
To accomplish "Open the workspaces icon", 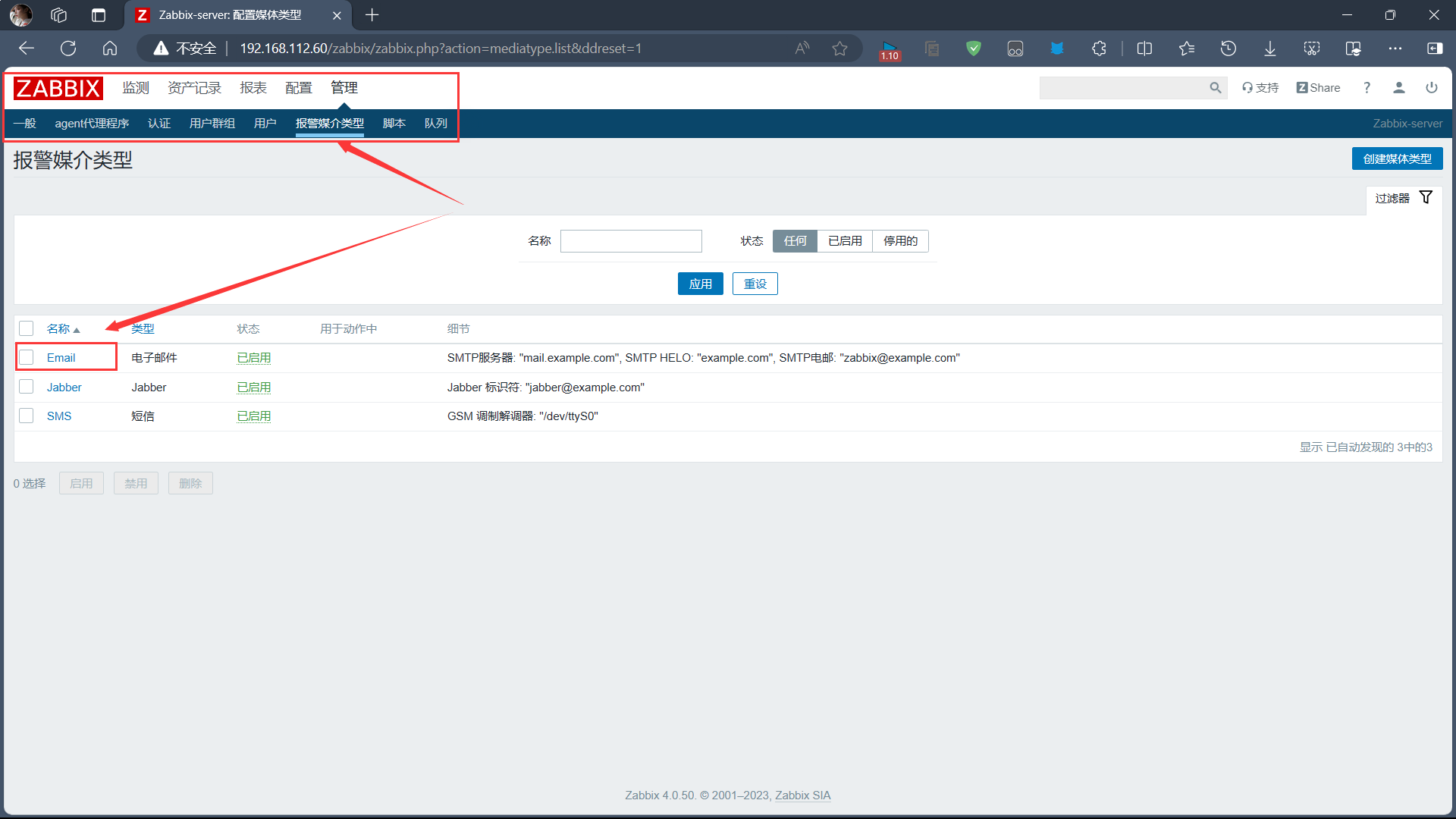I will pos(59,15).
